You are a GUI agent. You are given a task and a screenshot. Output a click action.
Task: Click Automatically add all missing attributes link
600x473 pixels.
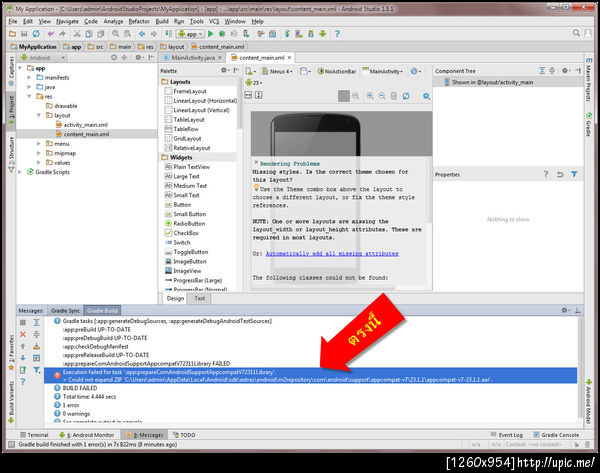pos(332,254)
